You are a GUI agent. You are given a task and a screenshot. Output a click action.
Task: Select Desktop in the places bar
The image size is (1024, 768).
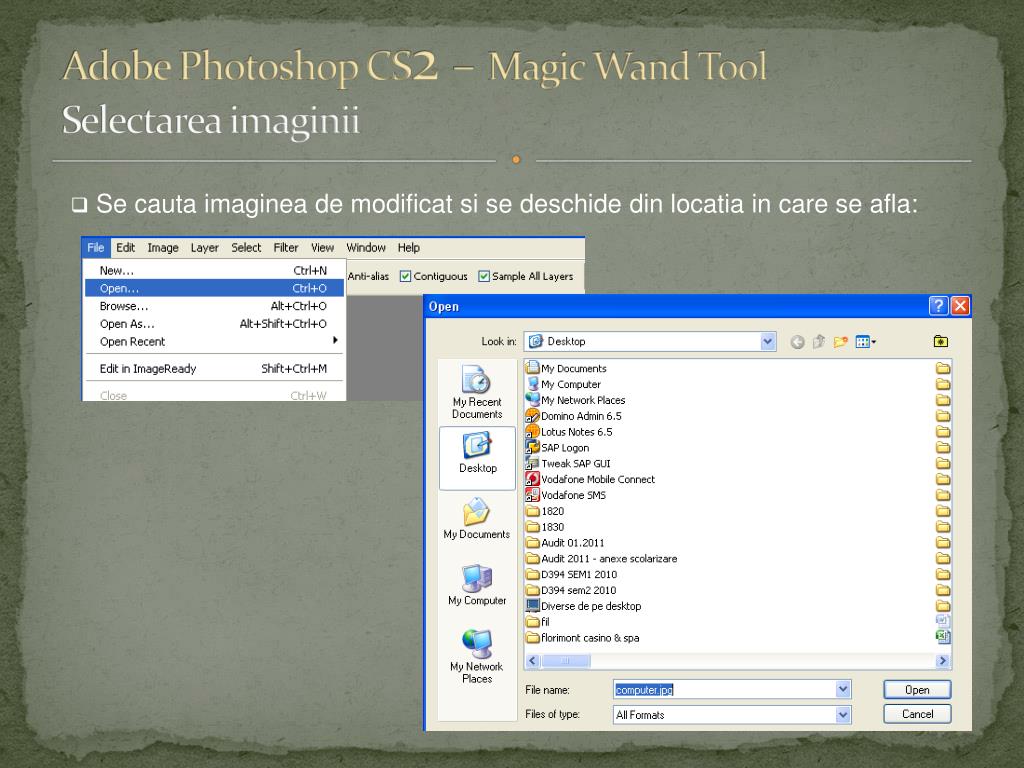(477, 457)
